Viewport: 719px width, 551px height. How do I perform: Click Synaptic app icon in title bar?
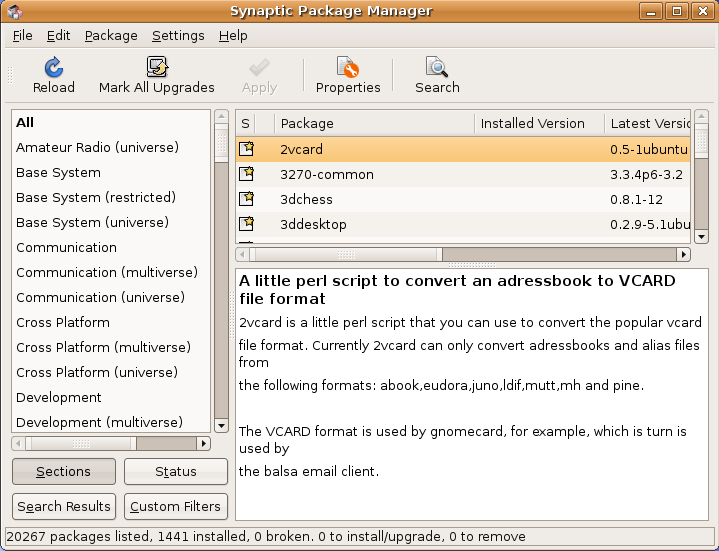click(x=15, y=11)
